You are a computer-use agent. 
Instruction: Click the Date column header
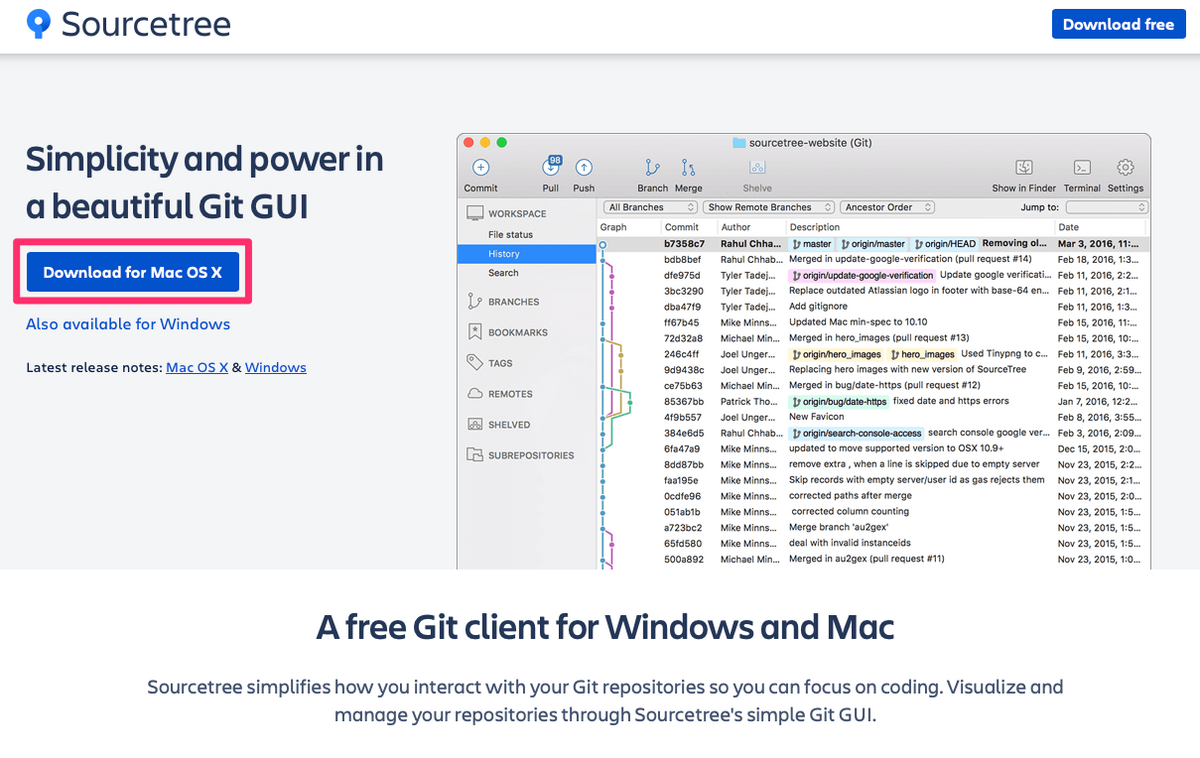(1068, 227)
